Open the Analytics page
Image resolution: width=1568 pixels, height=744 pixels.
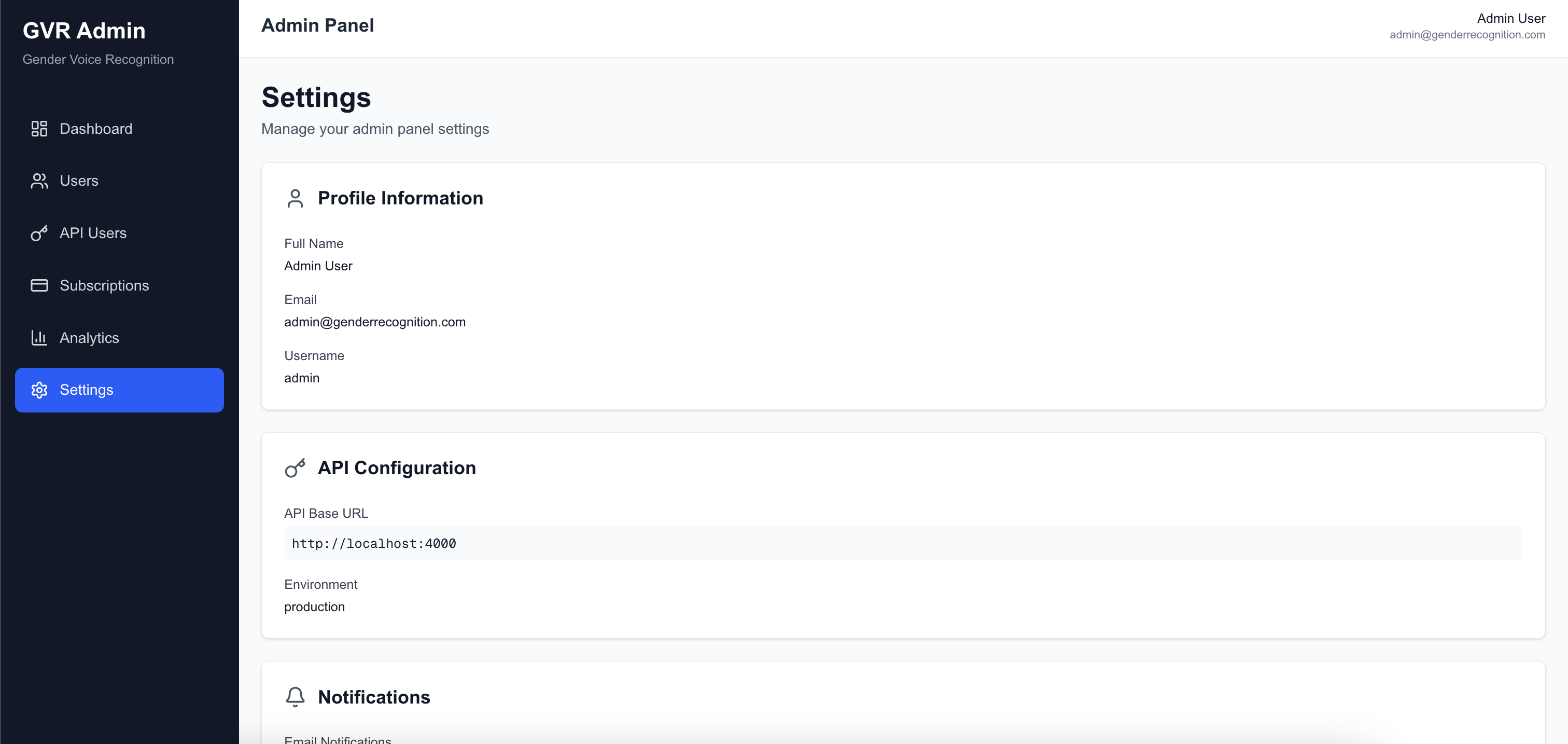(90, 338)
